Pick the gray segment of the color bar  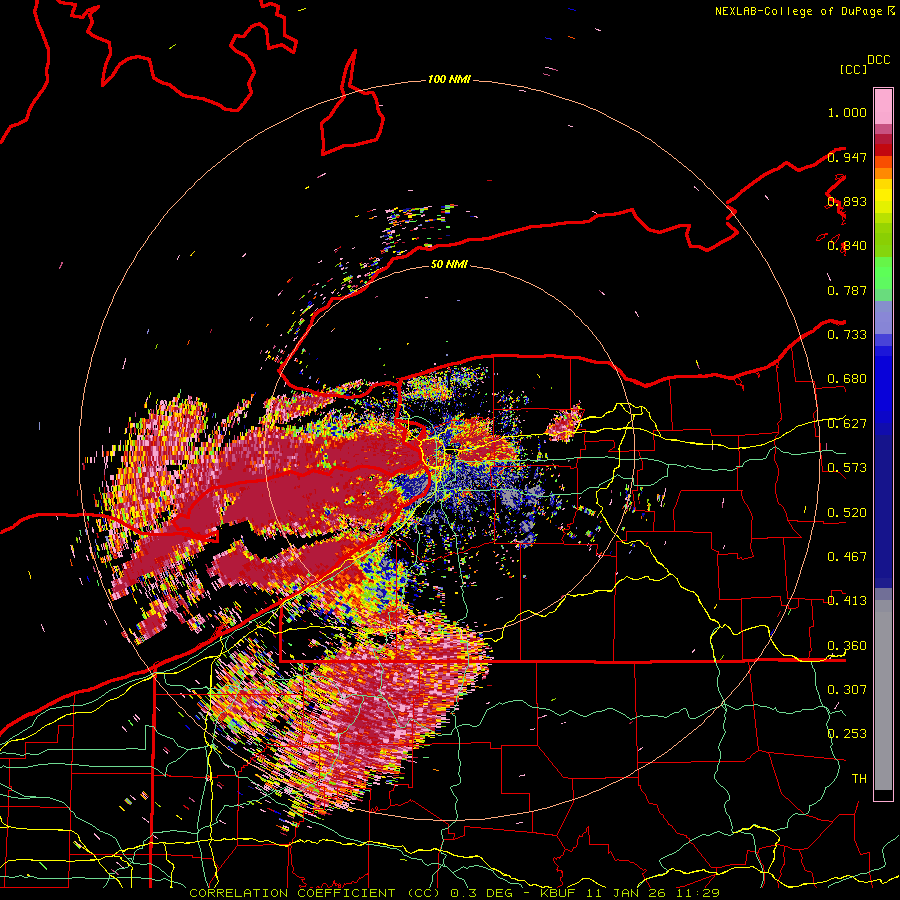click(883, 695)
